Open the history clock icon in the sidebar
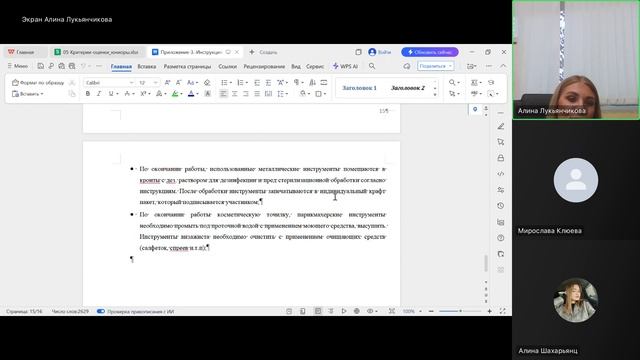 [501, 206]
